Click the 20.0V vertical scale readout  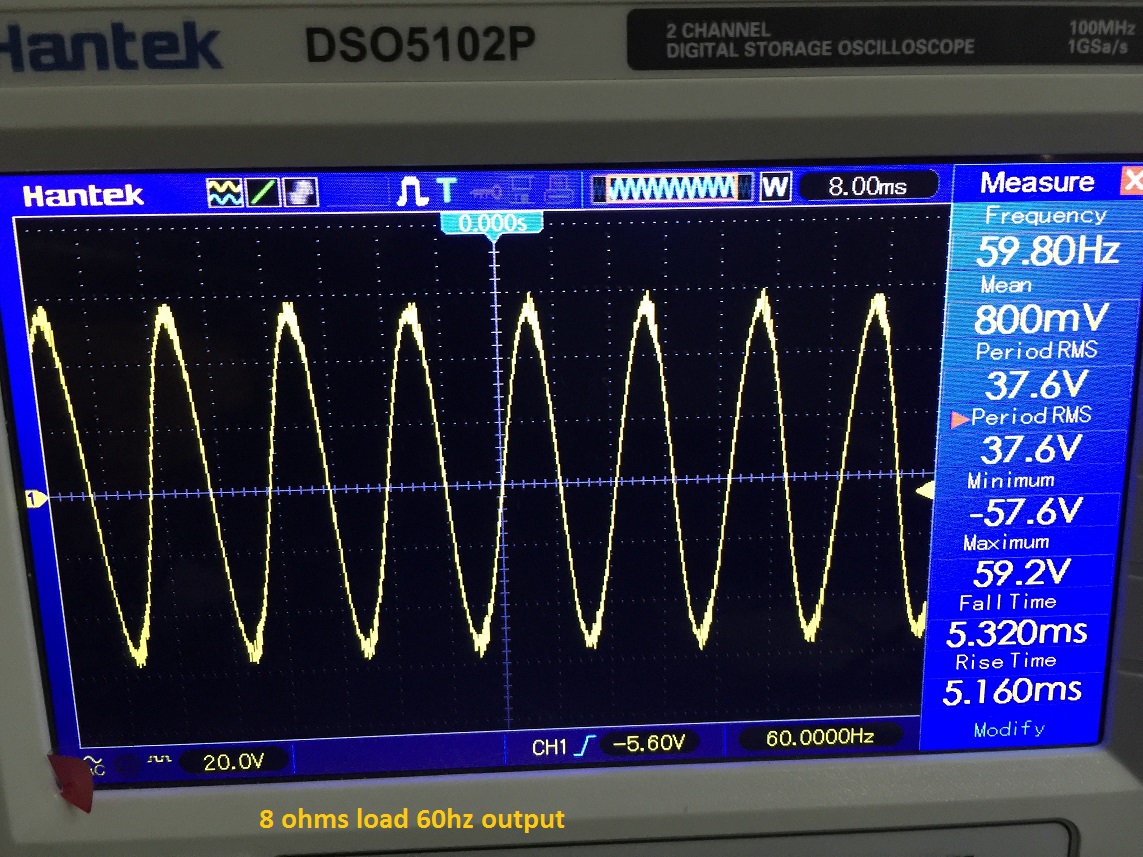pos(233,762)
